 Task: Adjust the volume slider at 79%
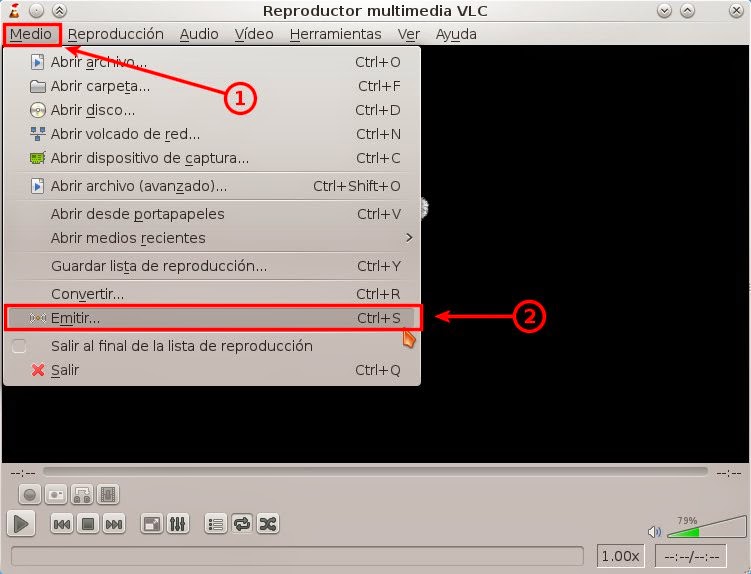706,527
